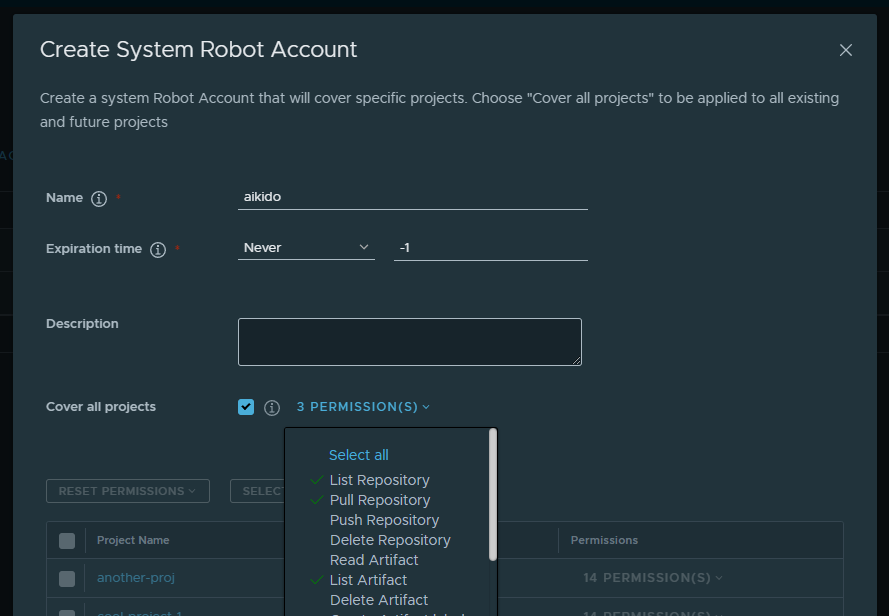Expand the RESET PERMISSIONS dropdown
This screenshot has width=889, height=616.
pyautogui.click(x=128, y=491)
